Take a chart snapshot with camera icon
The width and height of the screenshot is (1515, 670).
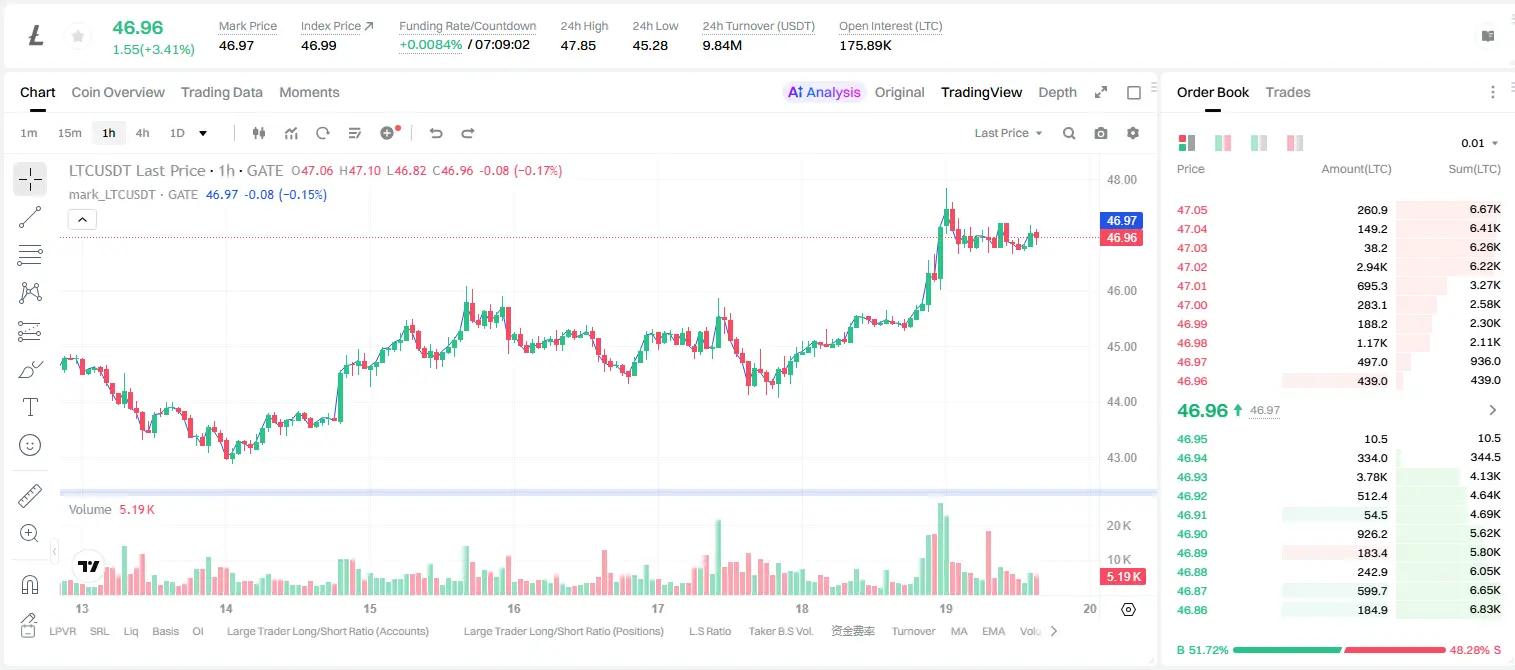point(1101,133)
